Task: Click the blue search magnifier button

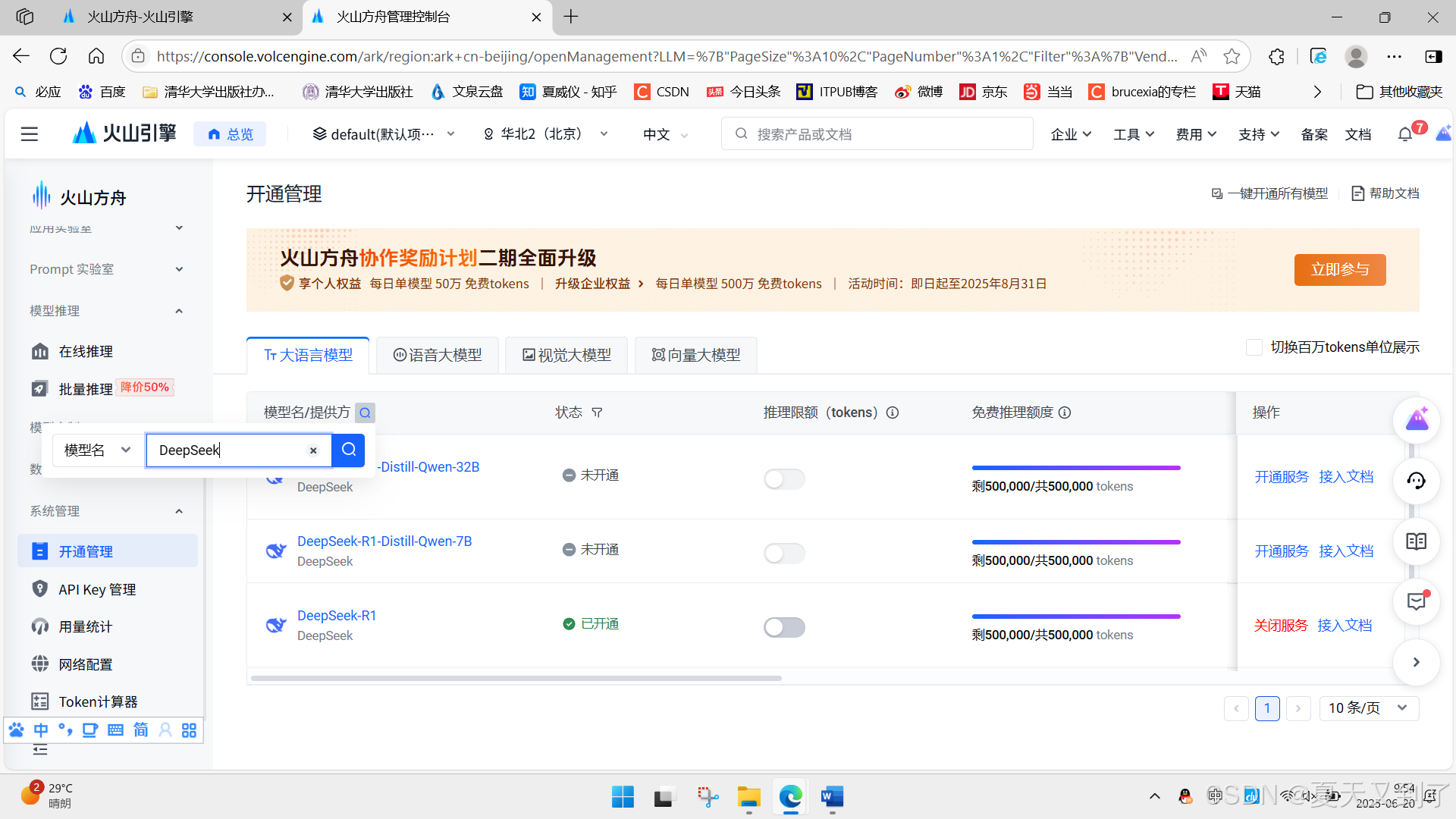Action: coord(348,450)
